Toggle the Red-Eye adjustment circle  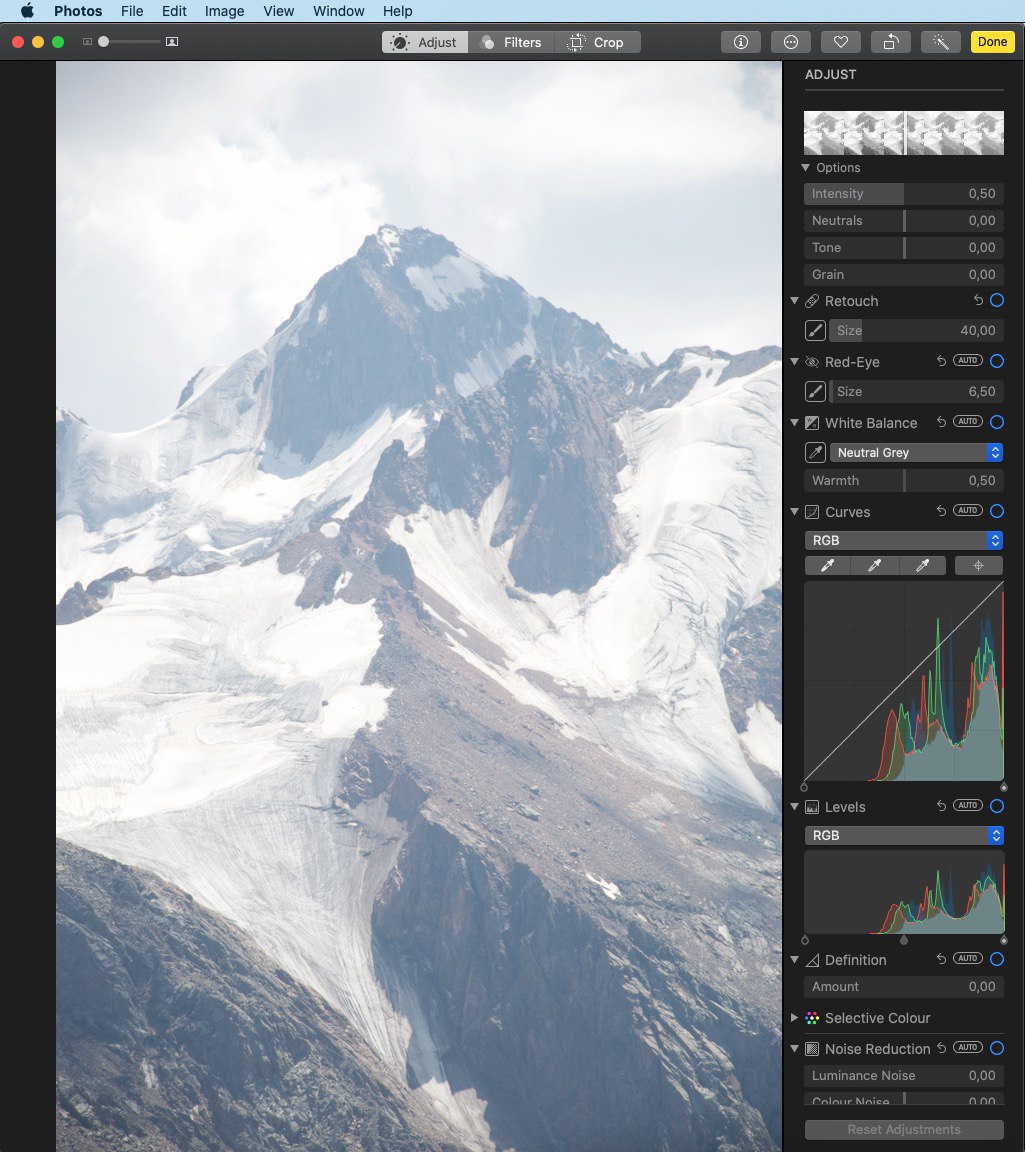[x=997, y=361]
